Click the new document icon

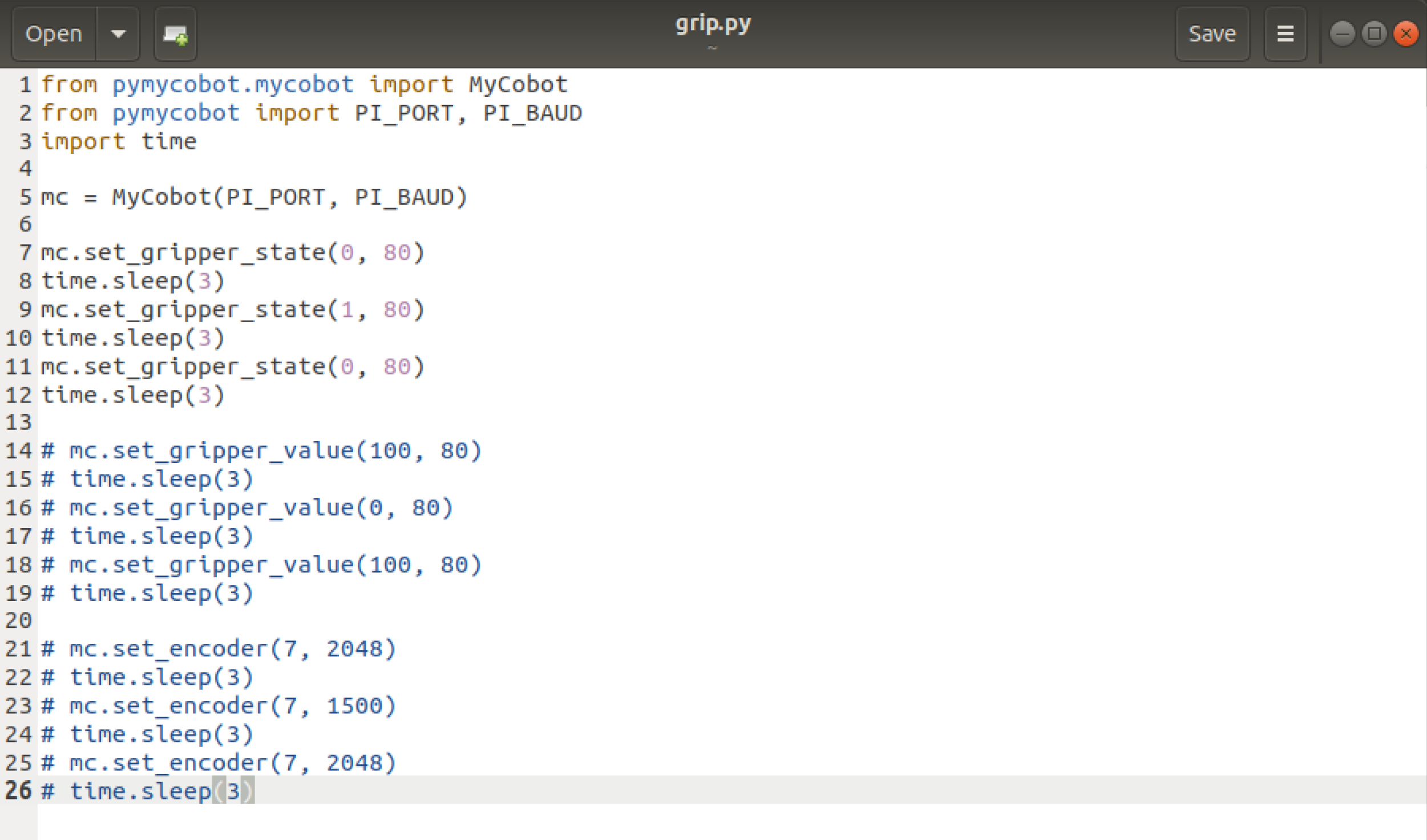(x=175, y=34)
